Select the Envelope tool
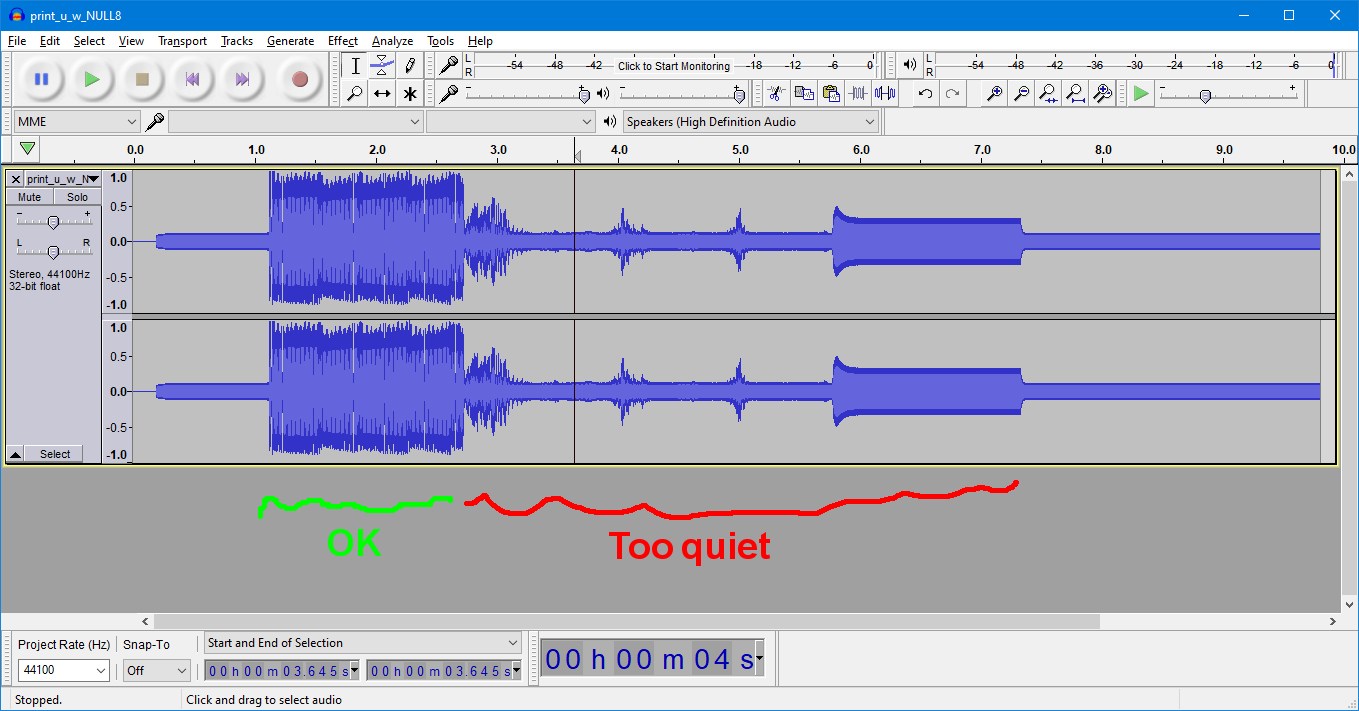Viewport: 1359px width, 711px height. tap(382, 66)
